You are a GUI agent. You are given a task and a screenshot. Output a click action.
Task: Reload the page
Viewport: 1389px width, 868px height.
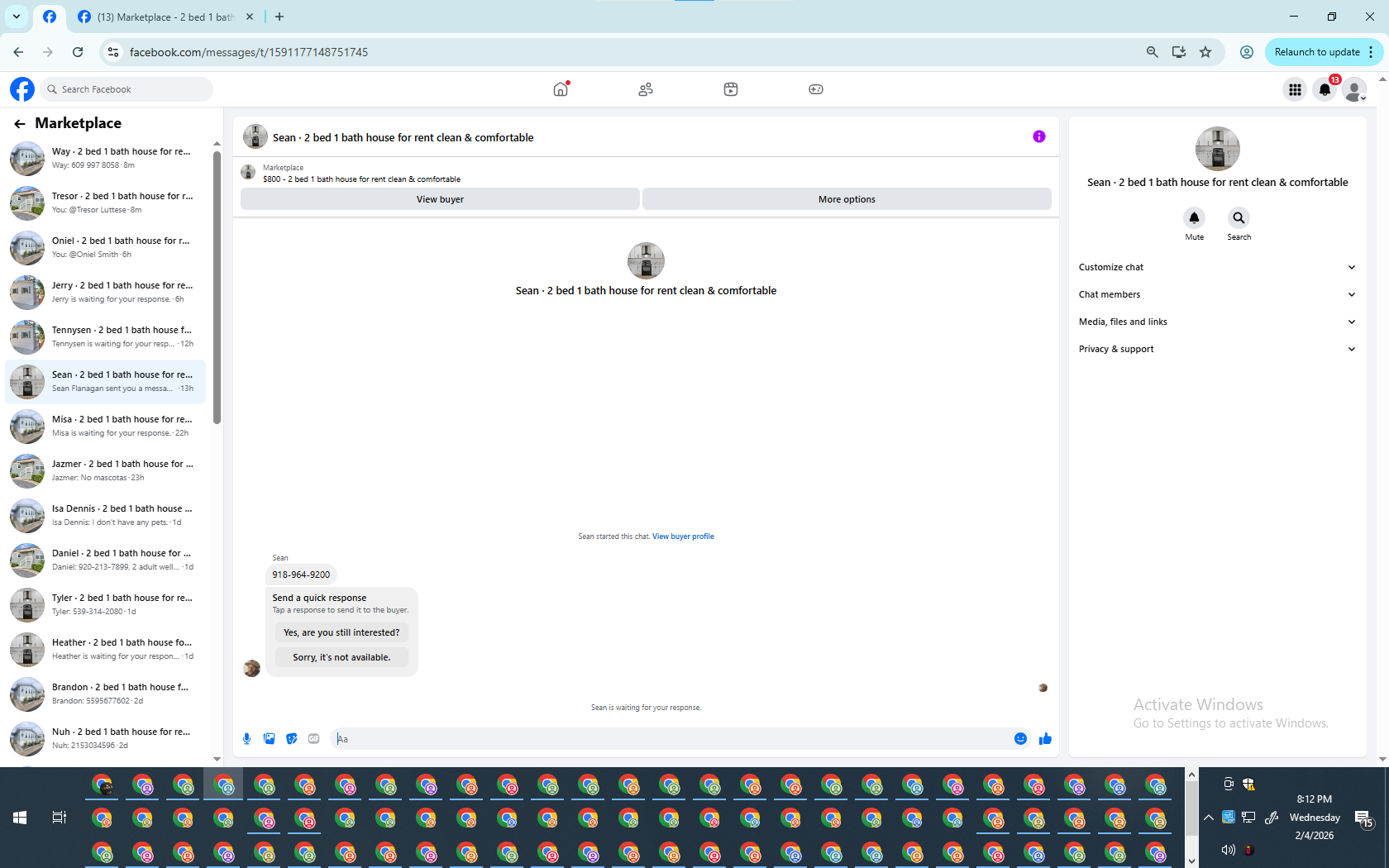coord(78,52)
